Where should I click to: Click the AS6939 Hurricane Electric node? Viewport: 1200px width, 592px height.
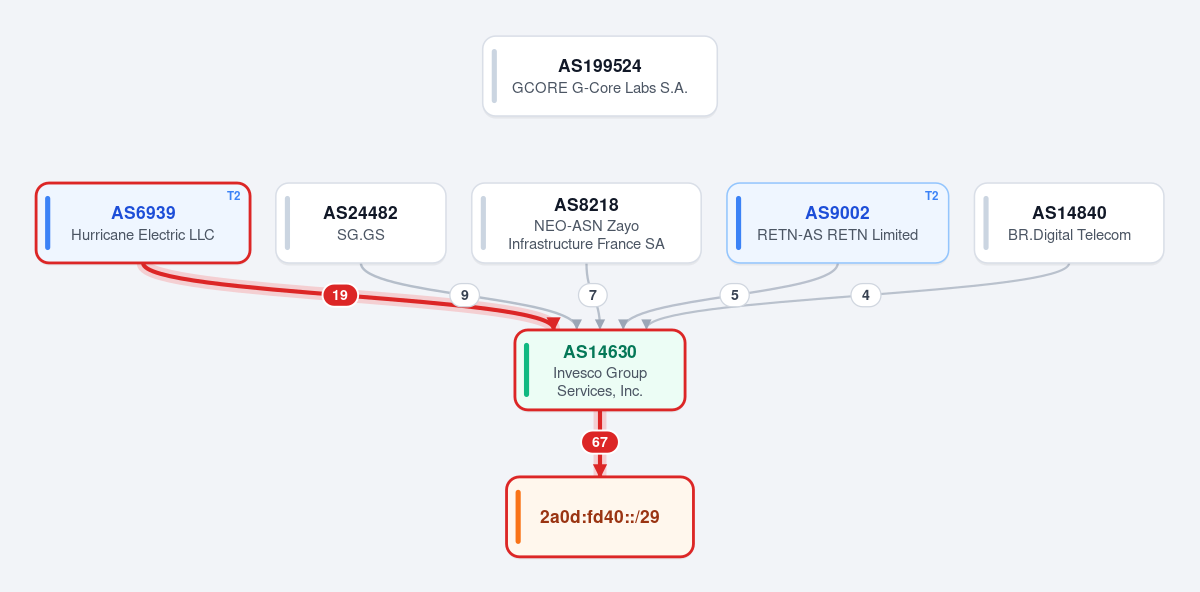(x=143, y=223)
